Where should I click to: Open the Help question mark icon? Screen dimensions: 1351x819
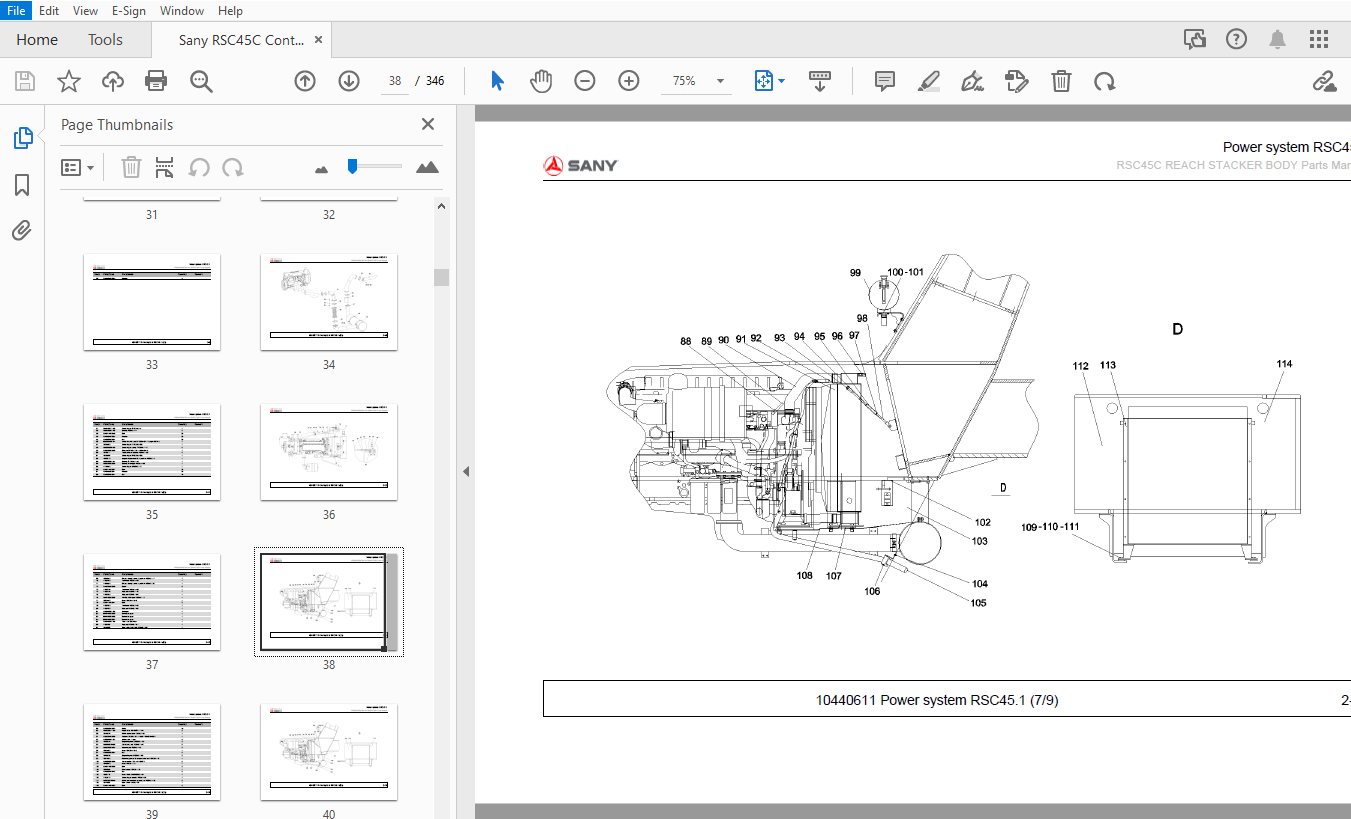[x=1237, y=39]
